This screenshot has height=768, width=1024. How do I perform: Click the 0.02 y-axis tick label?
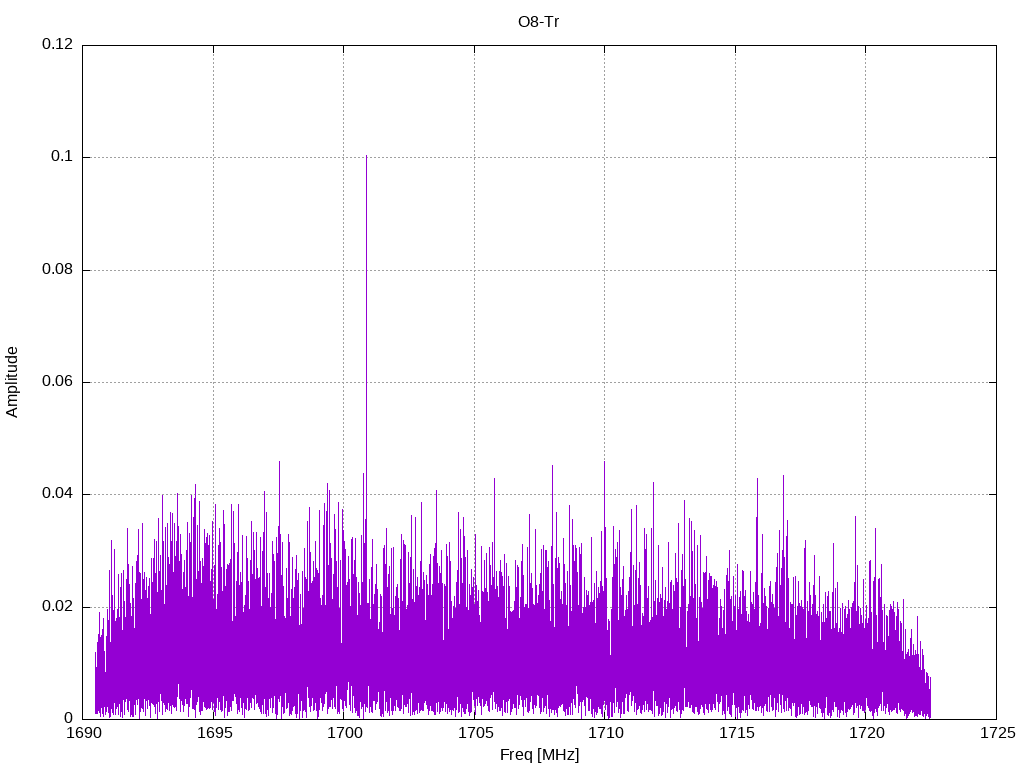point(58,607)
